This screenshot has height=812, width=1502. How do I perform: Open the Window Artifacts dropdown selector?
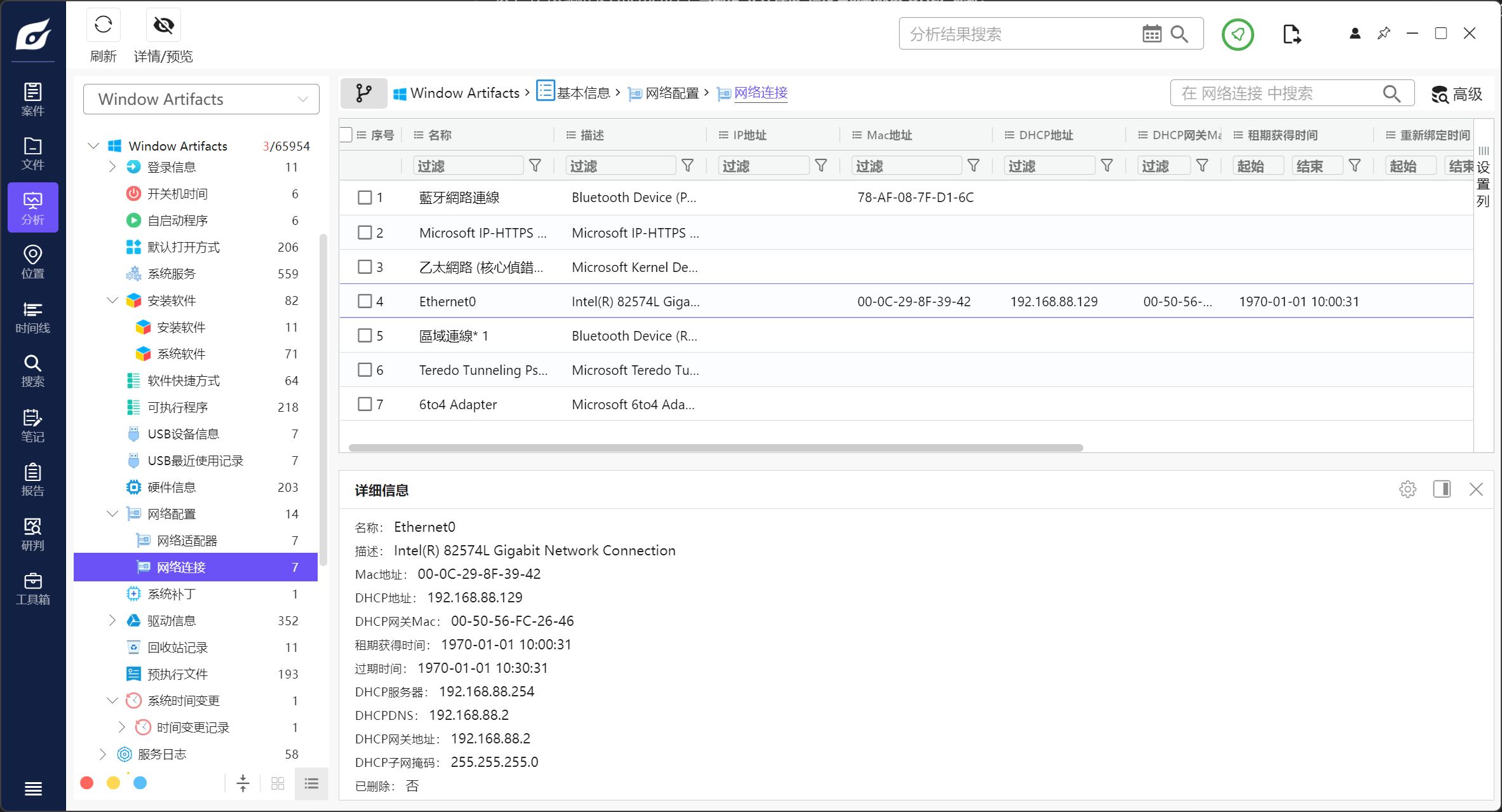point(201,99)
